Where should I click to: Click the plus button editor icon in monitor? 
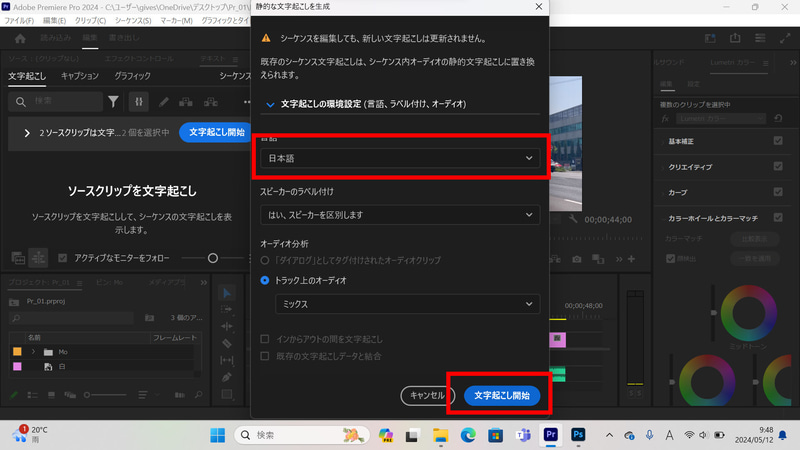point(632,259)
